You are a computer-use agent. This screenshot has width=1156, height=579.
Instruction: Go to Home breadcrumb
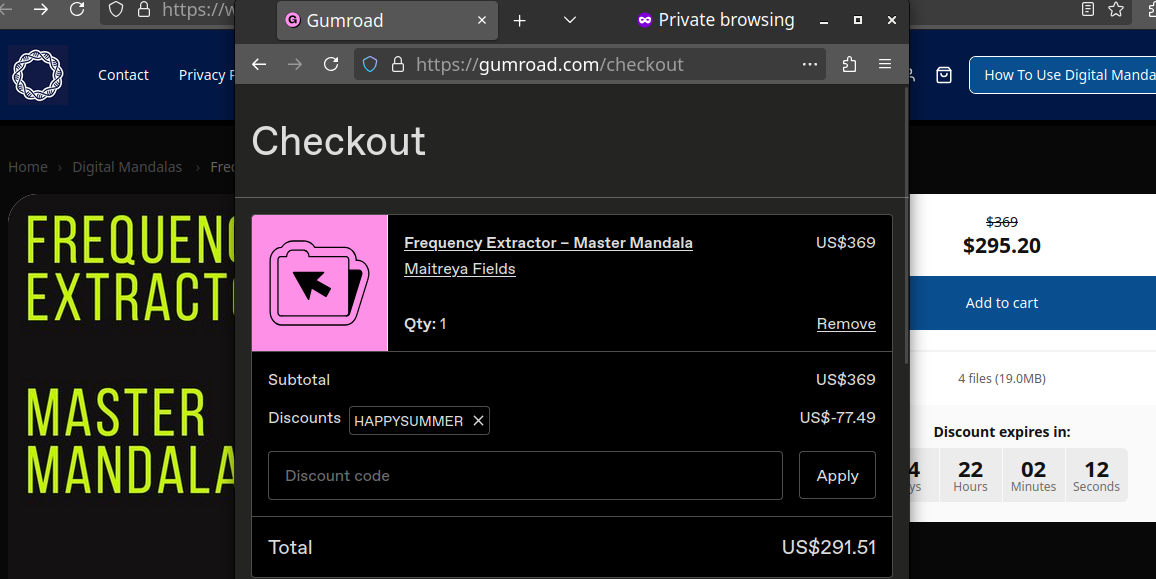coord(28,167)
